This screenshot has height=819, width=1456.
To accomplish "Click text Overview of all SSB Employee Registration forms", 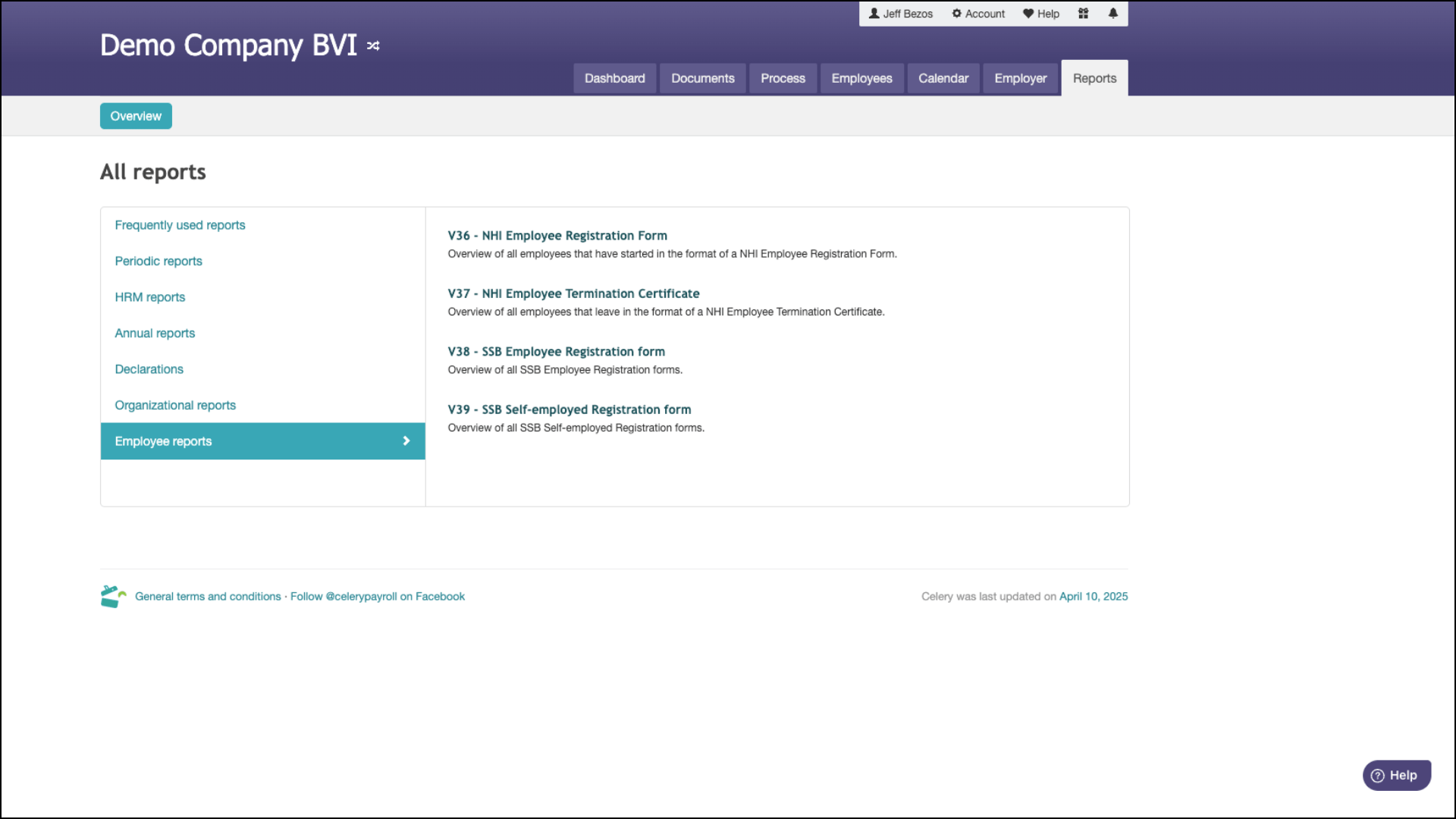I will point(565,370).
